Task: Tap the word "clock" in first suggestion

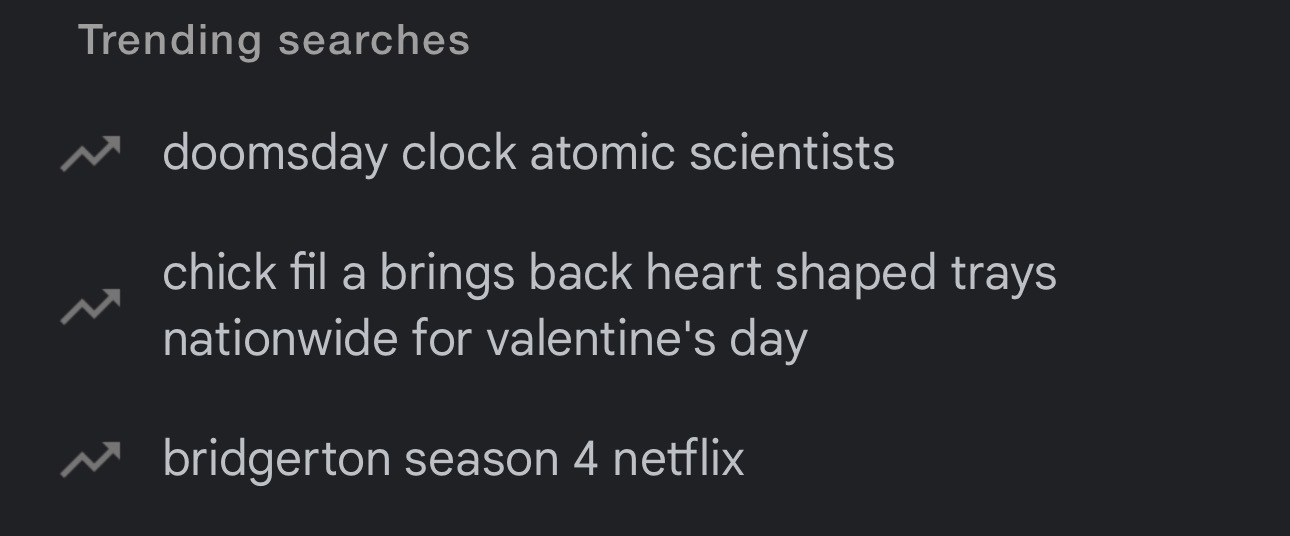Action: tap(459, 153)
